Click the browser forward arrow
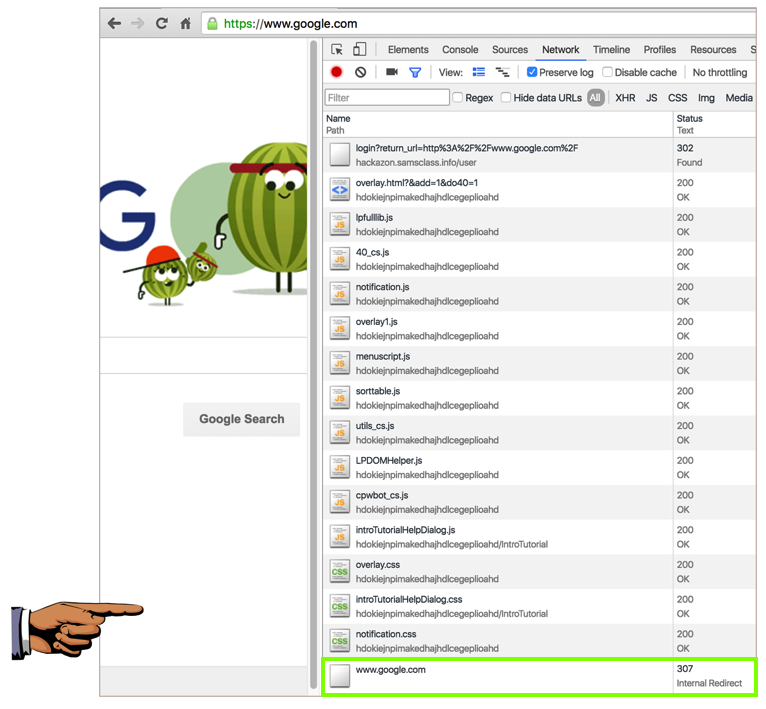This screenshot has height=709, width=766. 138,23
